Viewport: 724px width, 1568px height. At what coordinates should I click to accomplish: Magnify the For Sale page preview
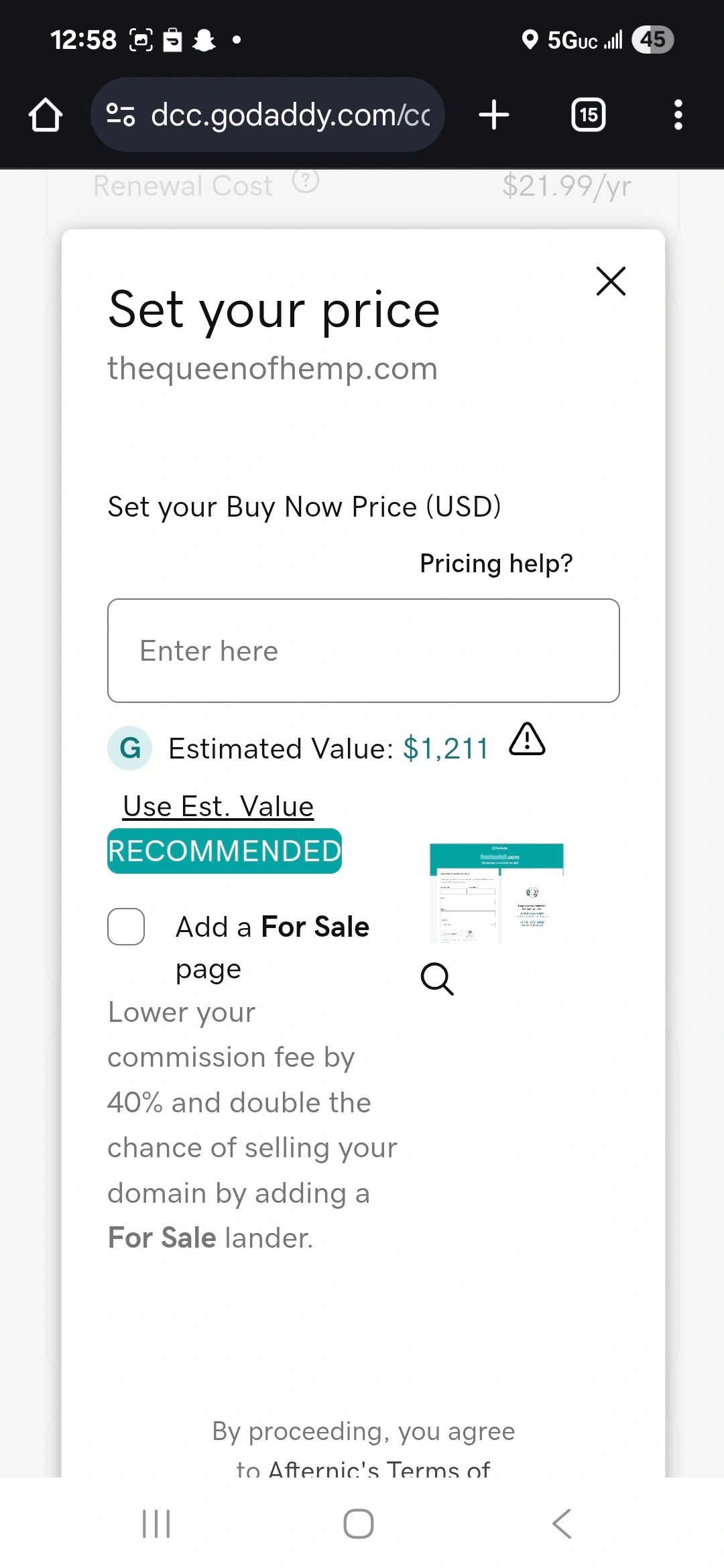pyautogui.click(x=437, y=979)
